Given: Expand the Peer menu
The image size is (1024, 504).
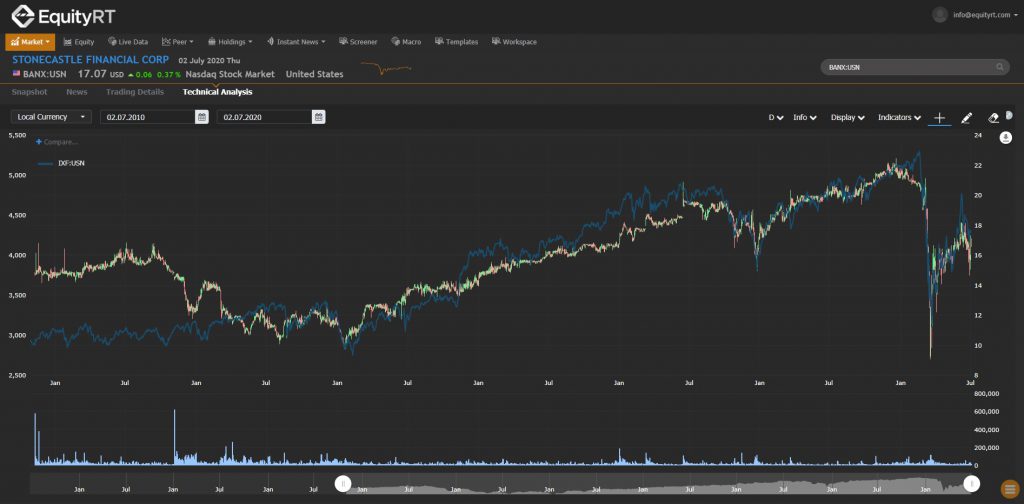Looking at the screenshot, I should [178, 42].
